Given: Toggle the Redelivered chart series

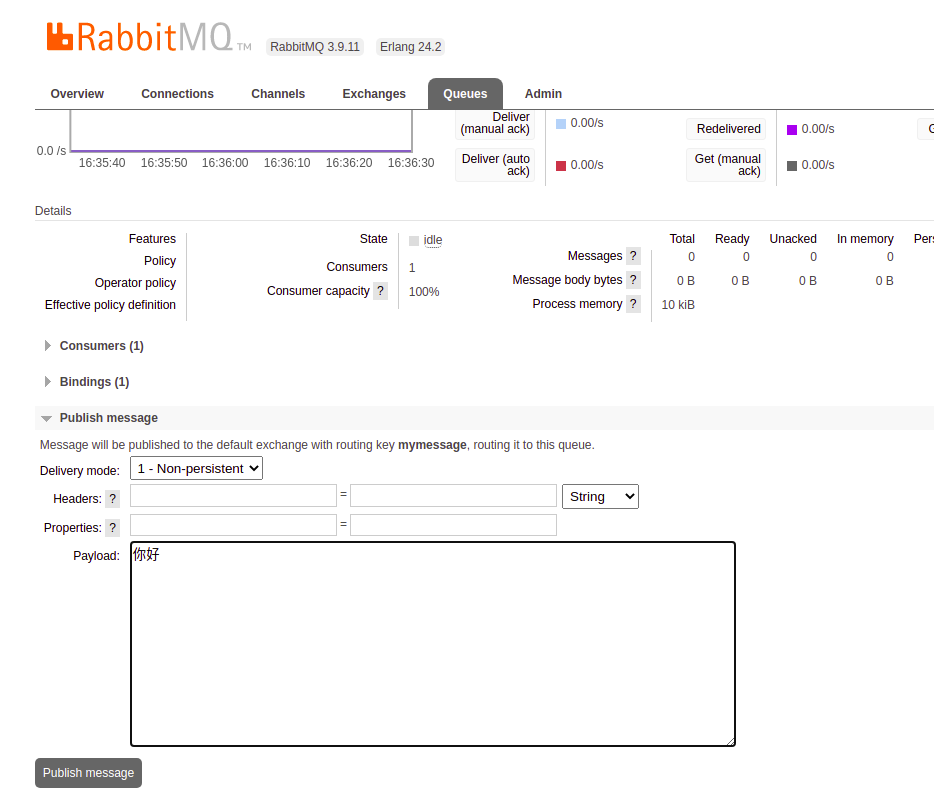Looking at the screenshot, I should [x=728, y=129].
